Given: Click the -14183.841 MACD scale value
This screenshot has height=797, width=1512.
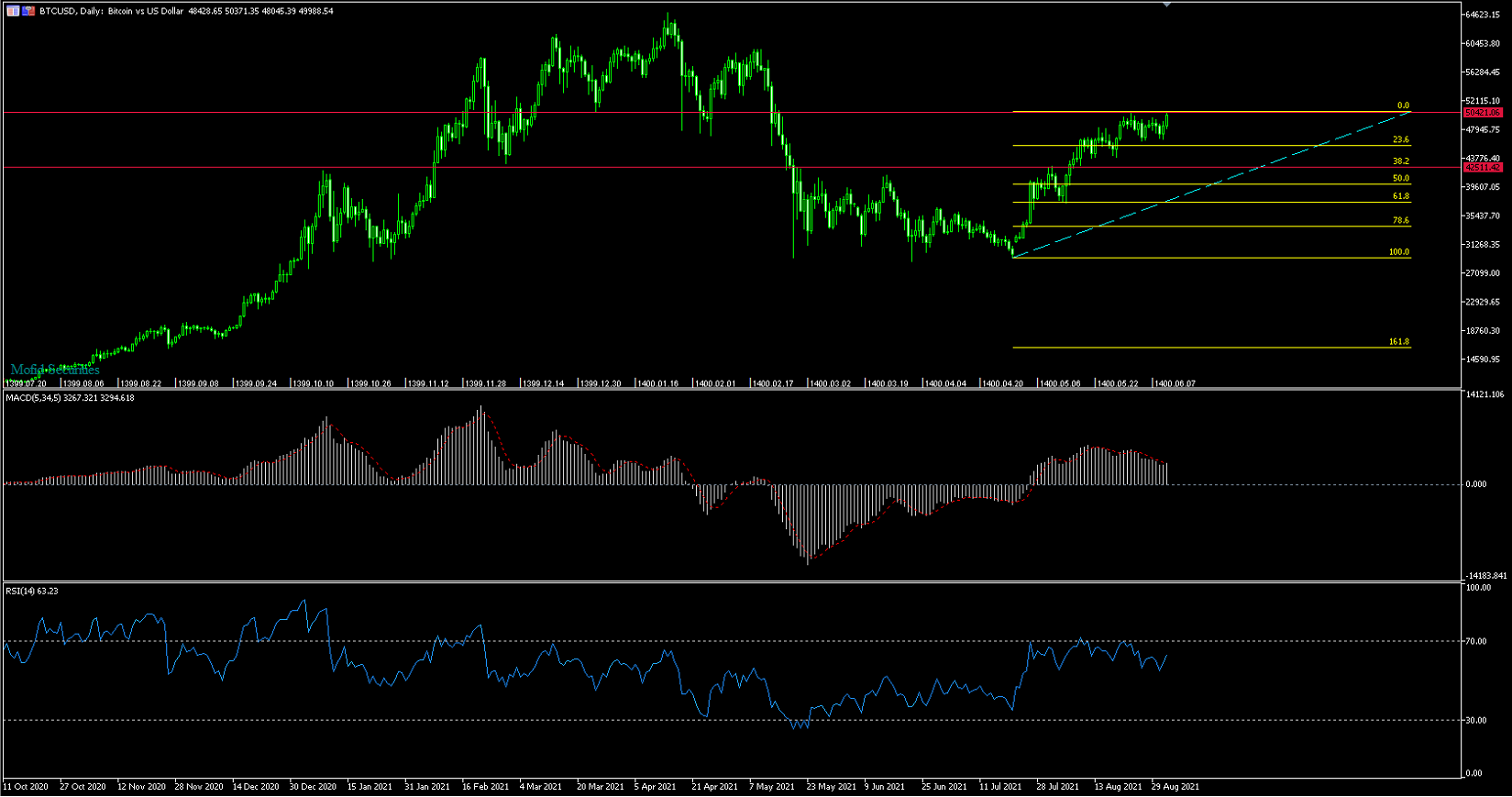Looking at the screenshot, I should (1484, 575).
